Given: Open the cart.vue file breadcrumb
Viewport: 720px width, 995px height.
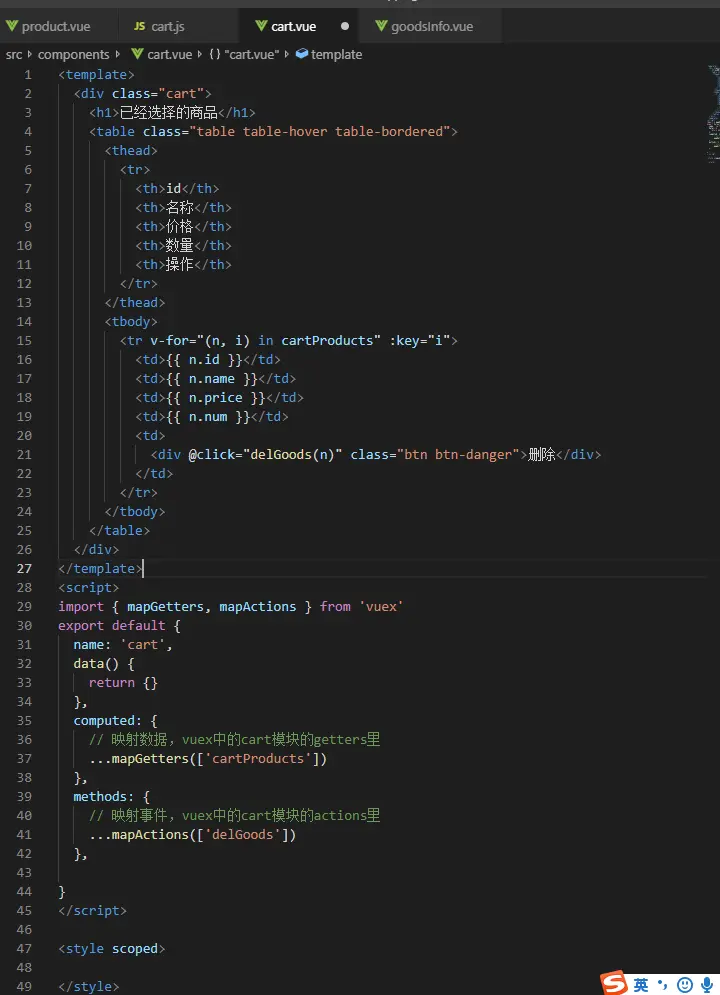Looking at the screenshot, I should pos(169,55).
